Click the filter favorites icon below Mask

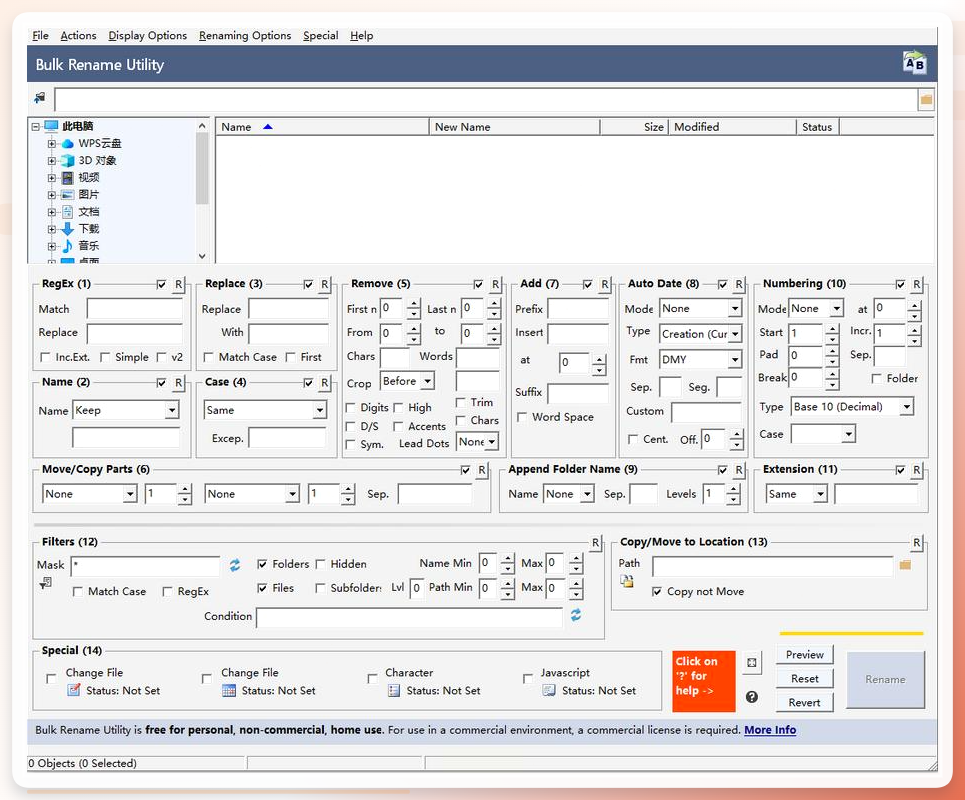[46, 583]
